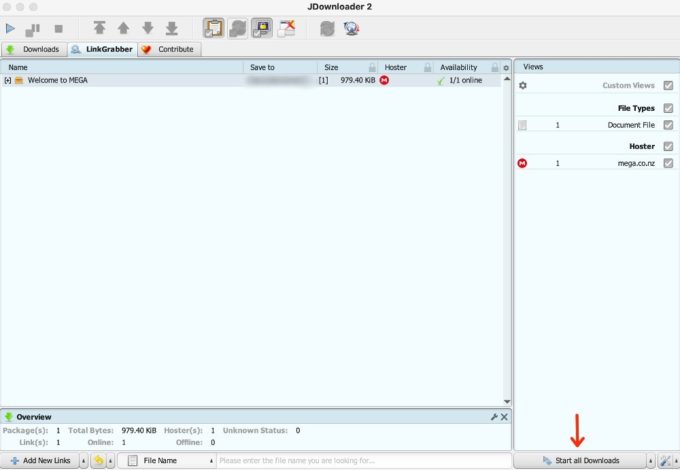
Task: Move selection to bottom arrow icon
Action: click(171, 29)
